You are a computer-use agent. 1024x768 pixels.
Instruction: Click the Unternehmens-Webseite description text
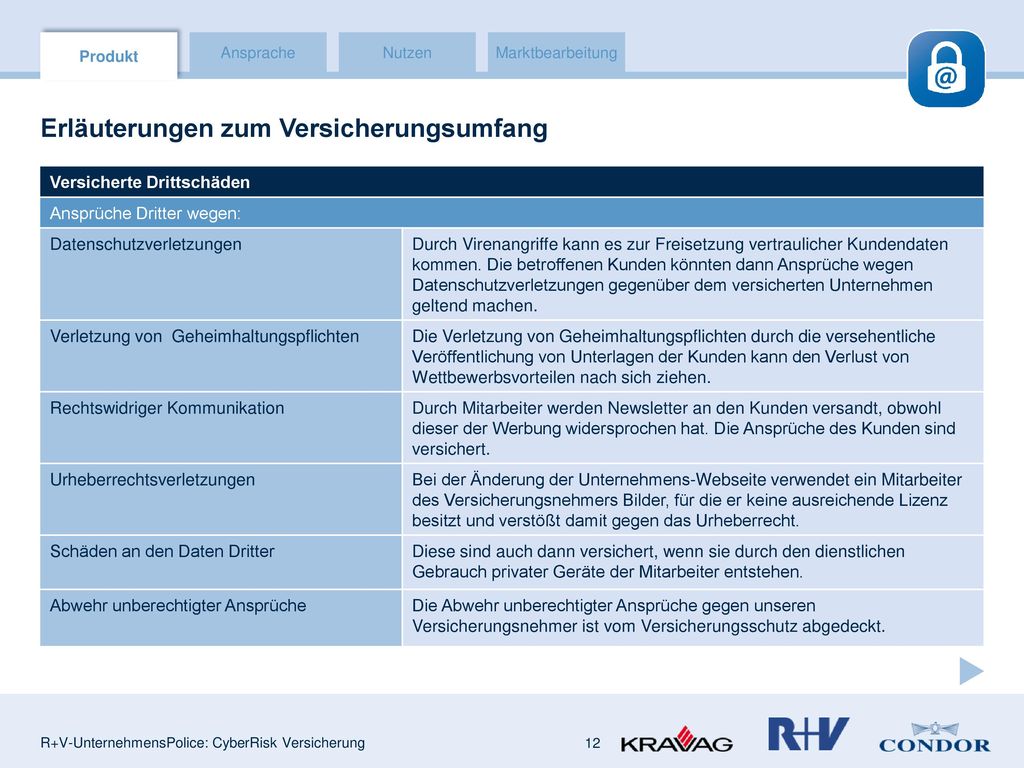point(686,500)
